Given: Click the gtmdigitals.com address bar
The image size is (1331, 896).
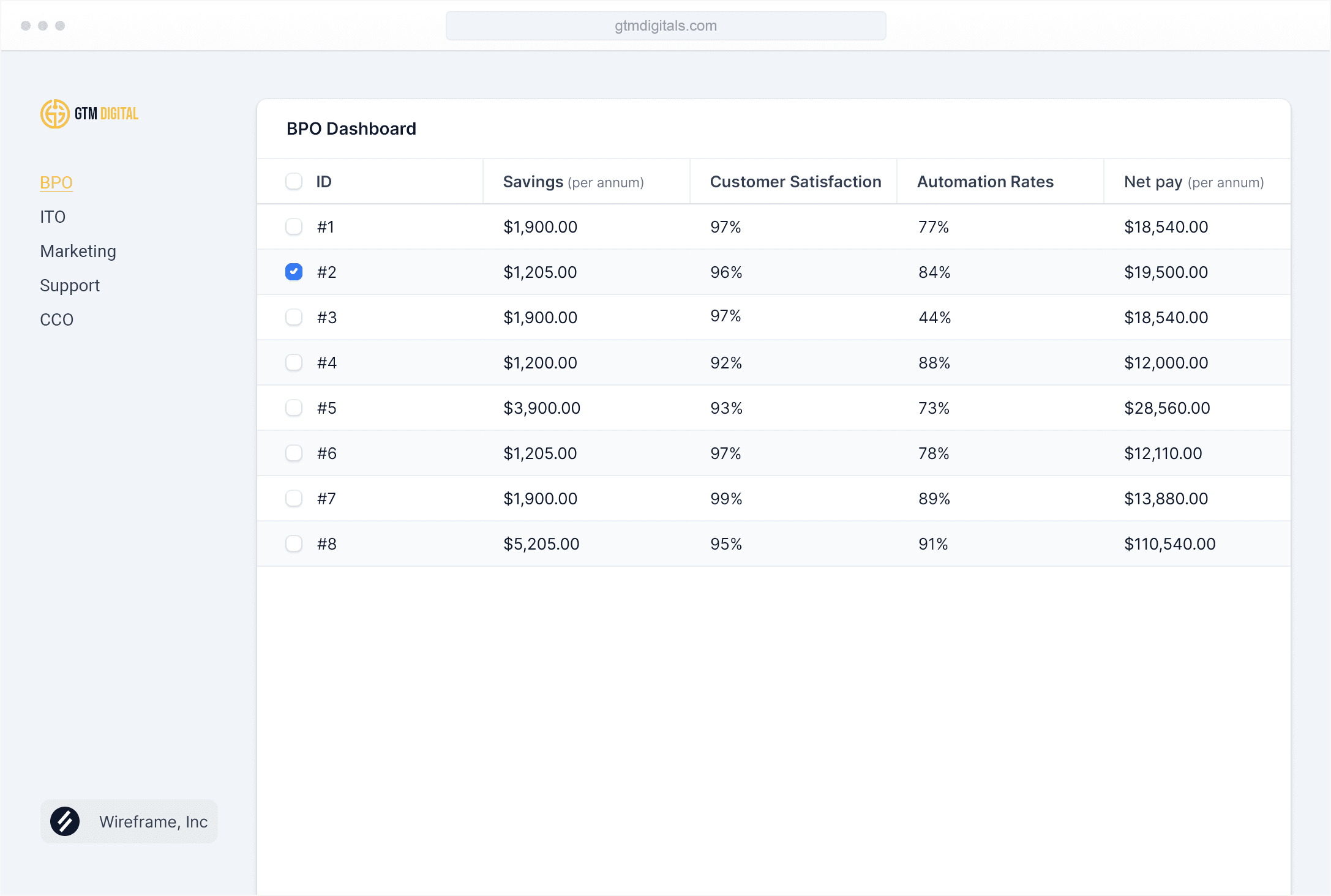Looking at the screenshot, I should pyautogui.click(x=665, y=26).
